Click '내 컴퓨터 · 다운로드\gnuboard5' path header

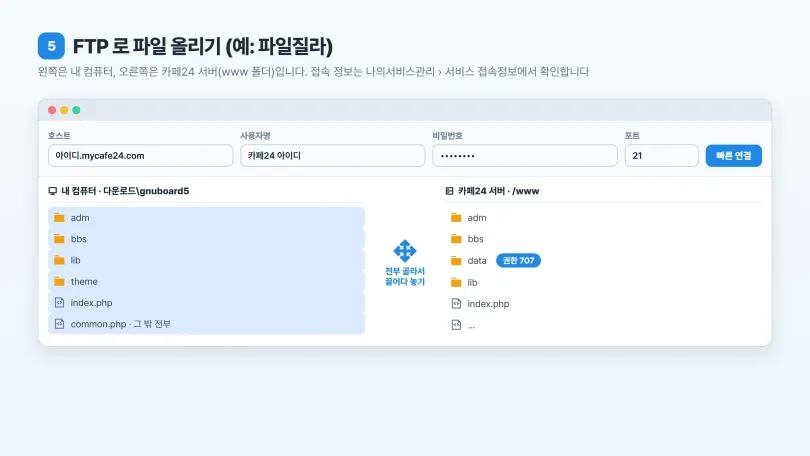pos(125,191)
